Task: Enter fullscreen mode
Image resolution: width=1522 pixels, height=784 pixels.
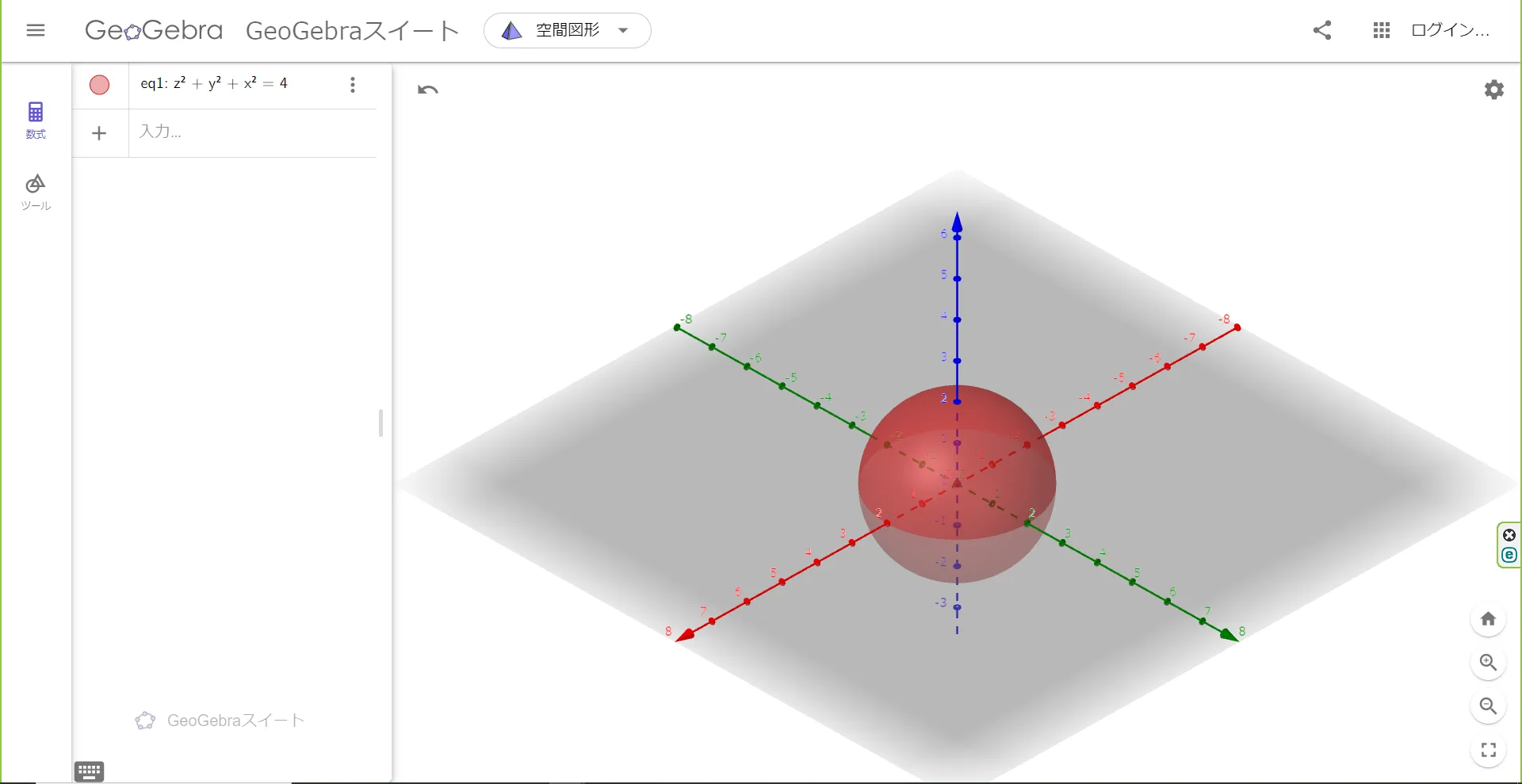Action: pyautogui.click(x=1488, y=750)
